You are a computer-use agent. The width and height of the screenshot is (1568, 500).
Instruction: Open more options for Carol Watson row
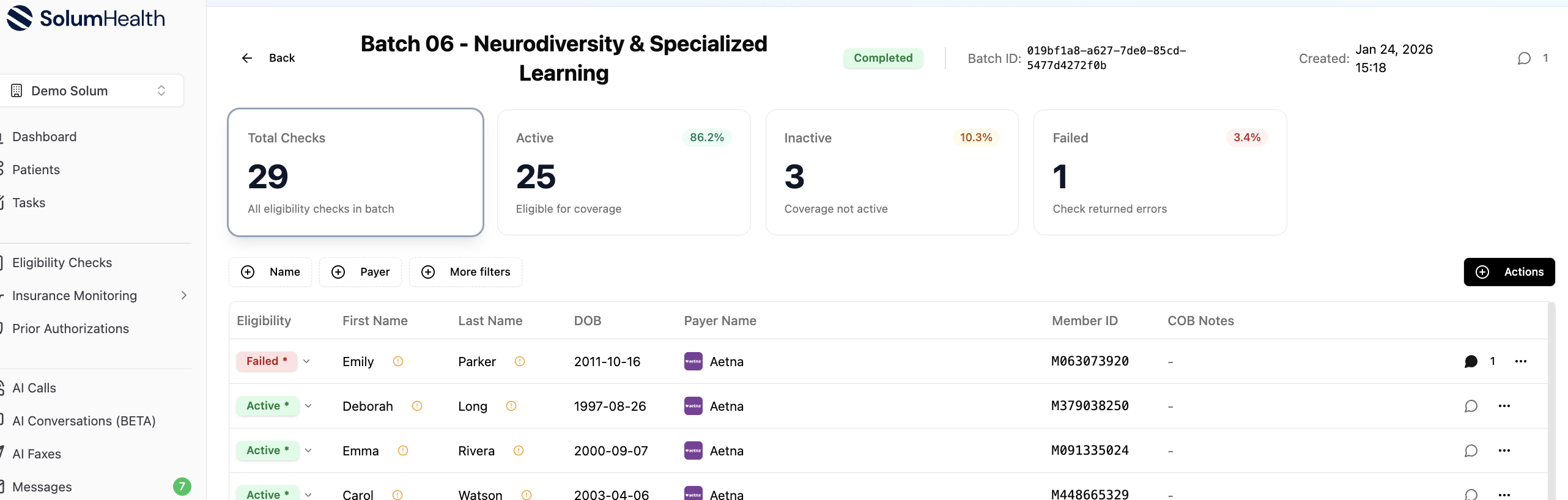click(x=1504, y=494)
